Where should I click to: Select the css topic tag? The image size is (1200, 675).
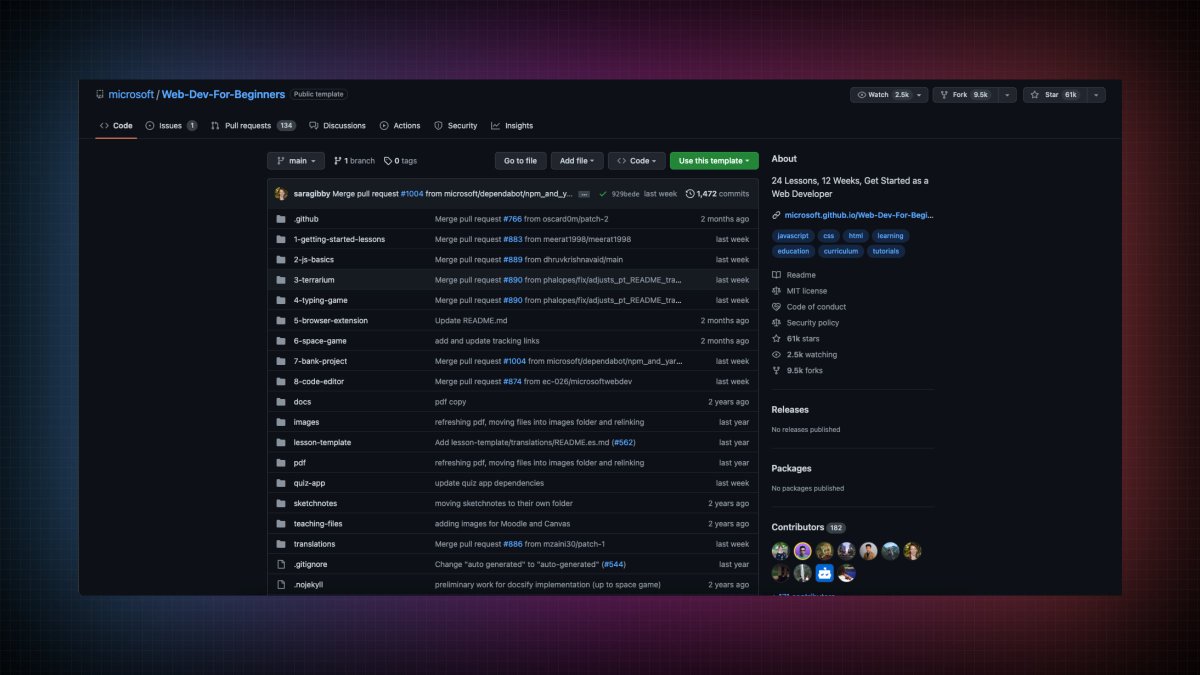pos(828,236)
